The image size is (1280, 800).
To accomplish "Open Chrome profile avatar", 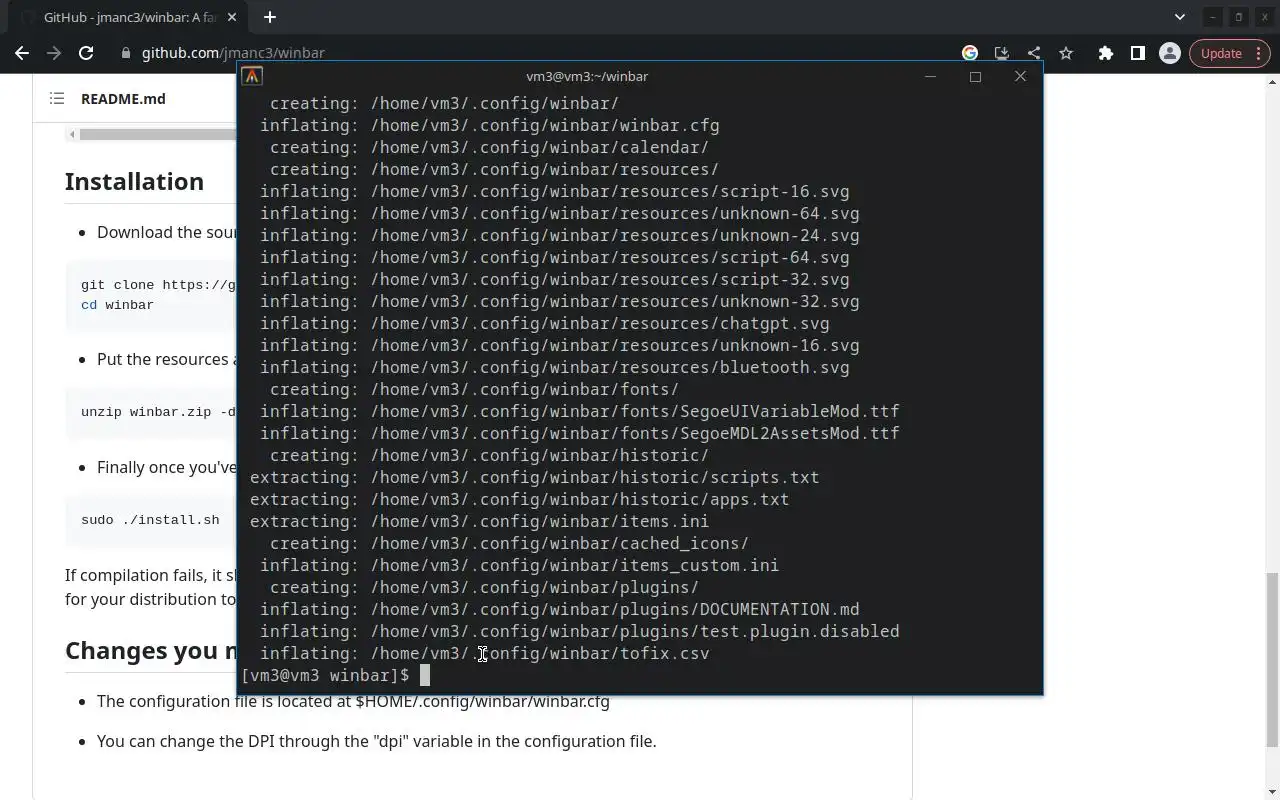I will [x=1169, y=53].
